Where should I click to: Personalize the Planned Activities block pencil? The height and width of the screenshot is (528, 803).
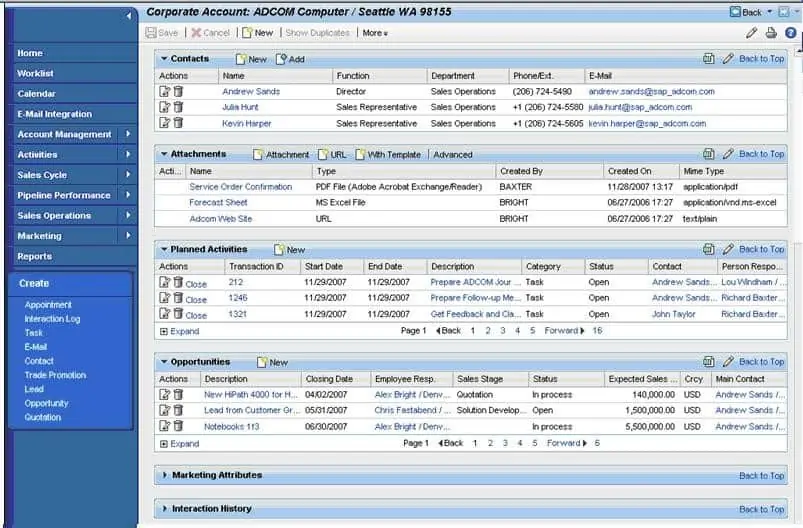[x=728, y=249]
